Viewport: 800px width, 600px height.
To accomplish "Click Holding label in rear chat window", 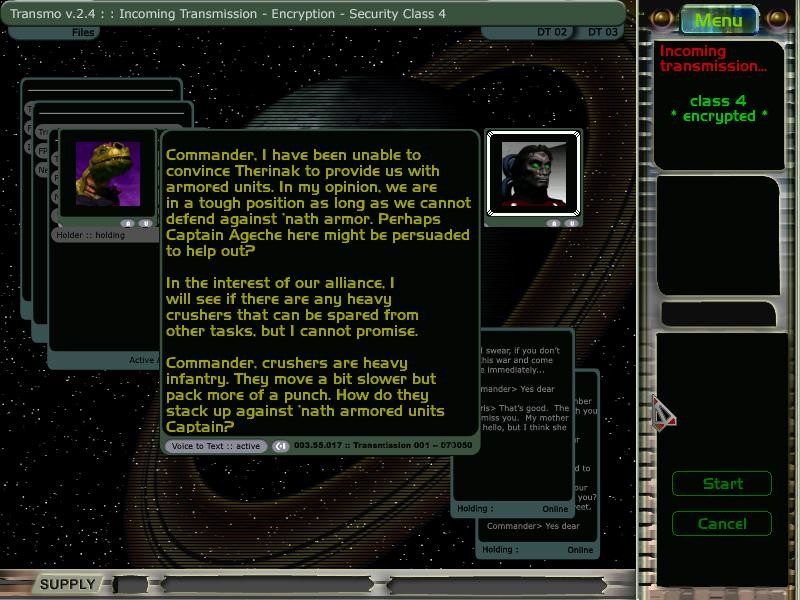I will point(500,549).
